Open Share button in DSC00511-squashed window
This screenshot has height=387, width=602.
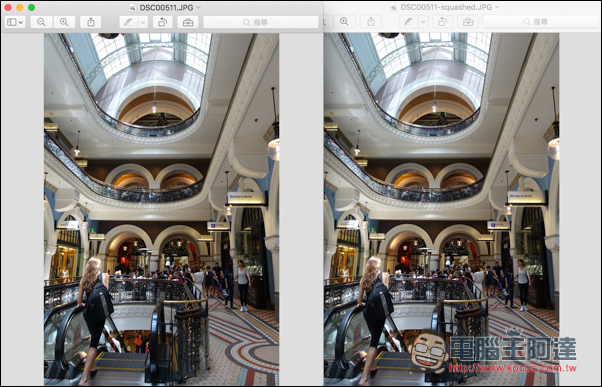pos(371,22)
